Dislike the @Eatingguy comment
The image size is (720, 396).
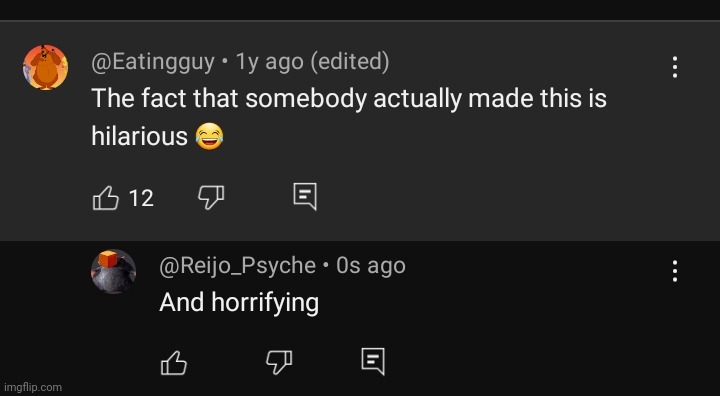211,198
